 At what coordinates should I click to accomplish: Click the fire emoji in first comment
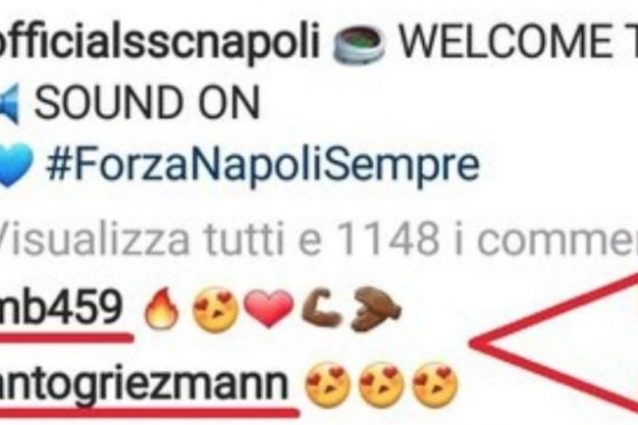point(162,308)
